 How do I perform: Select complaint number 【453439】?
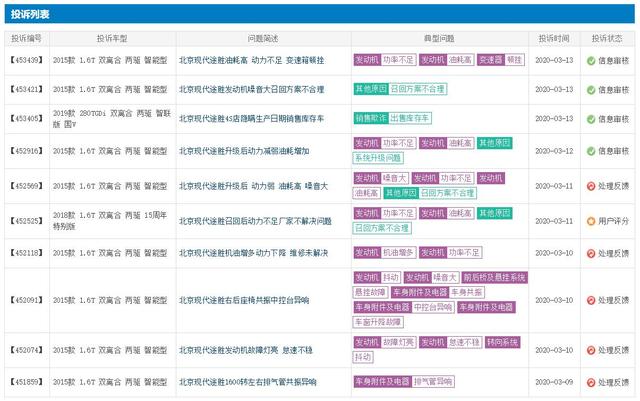point(27,60)
